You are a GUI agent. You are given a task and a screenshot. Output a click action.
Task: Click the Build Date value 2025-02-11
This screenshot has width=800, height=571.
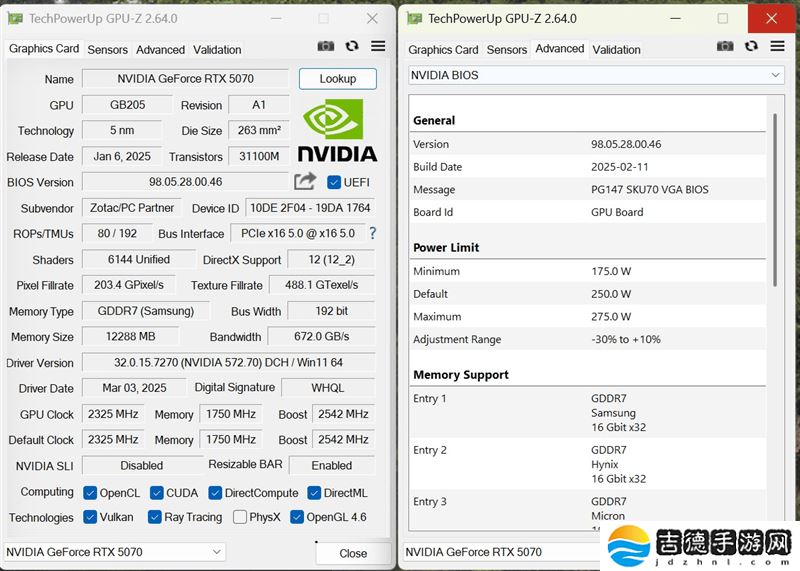(620, 167)
